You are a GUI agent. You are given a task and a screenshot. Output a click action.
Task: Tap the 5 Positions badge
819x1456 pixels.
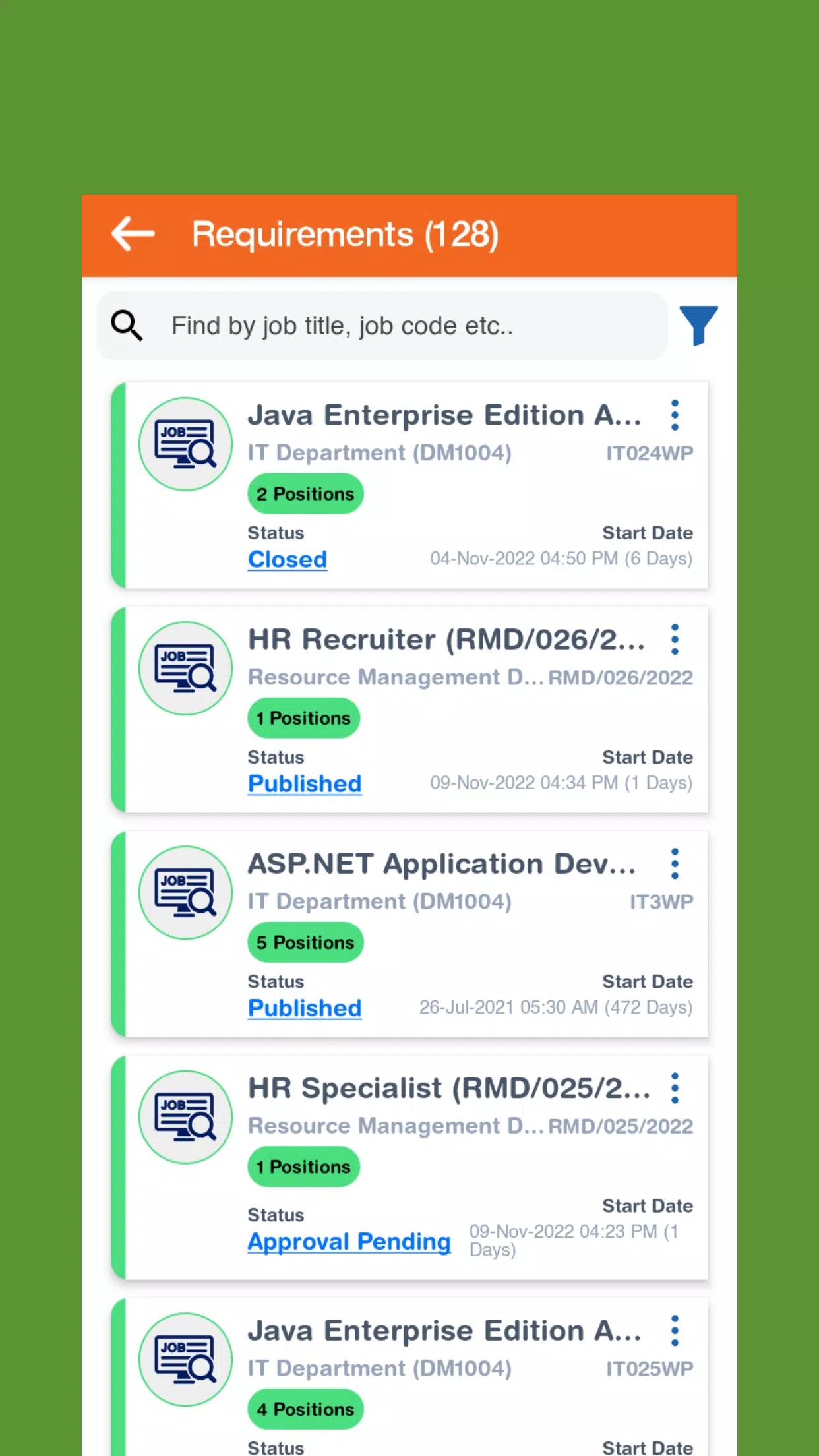coord(305,942)
